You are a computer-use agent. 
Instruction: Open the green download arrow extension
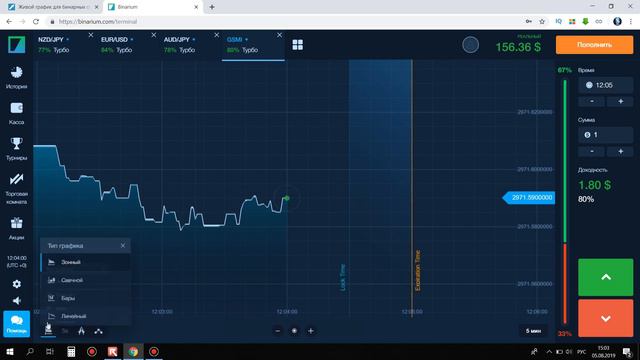(x=585, y=22)
